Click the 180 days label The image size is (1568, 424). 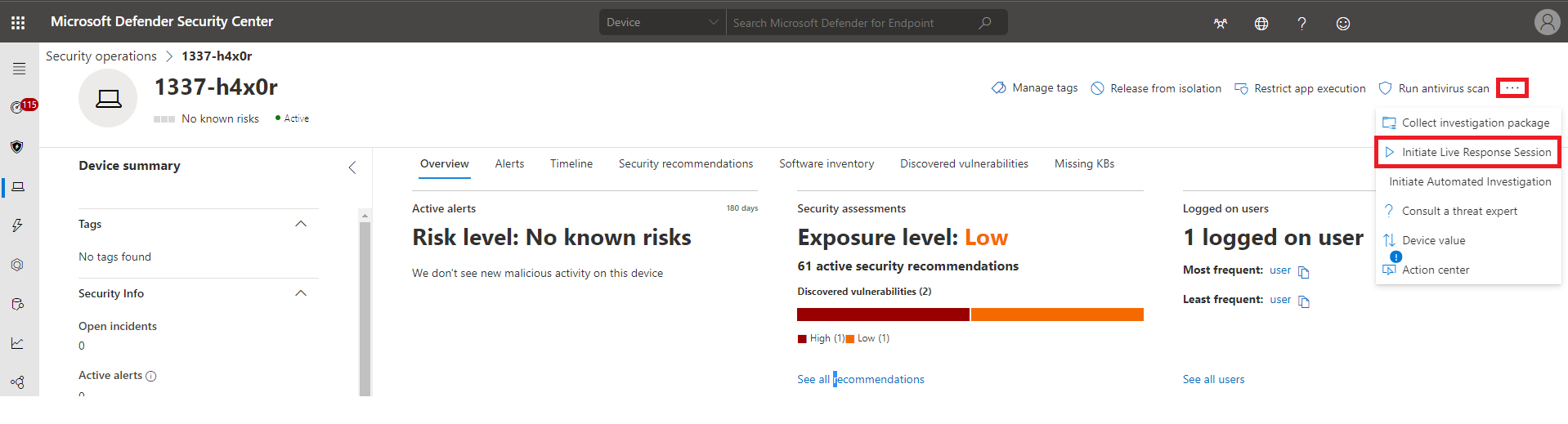pyautogui.click(x=742, y=208)
